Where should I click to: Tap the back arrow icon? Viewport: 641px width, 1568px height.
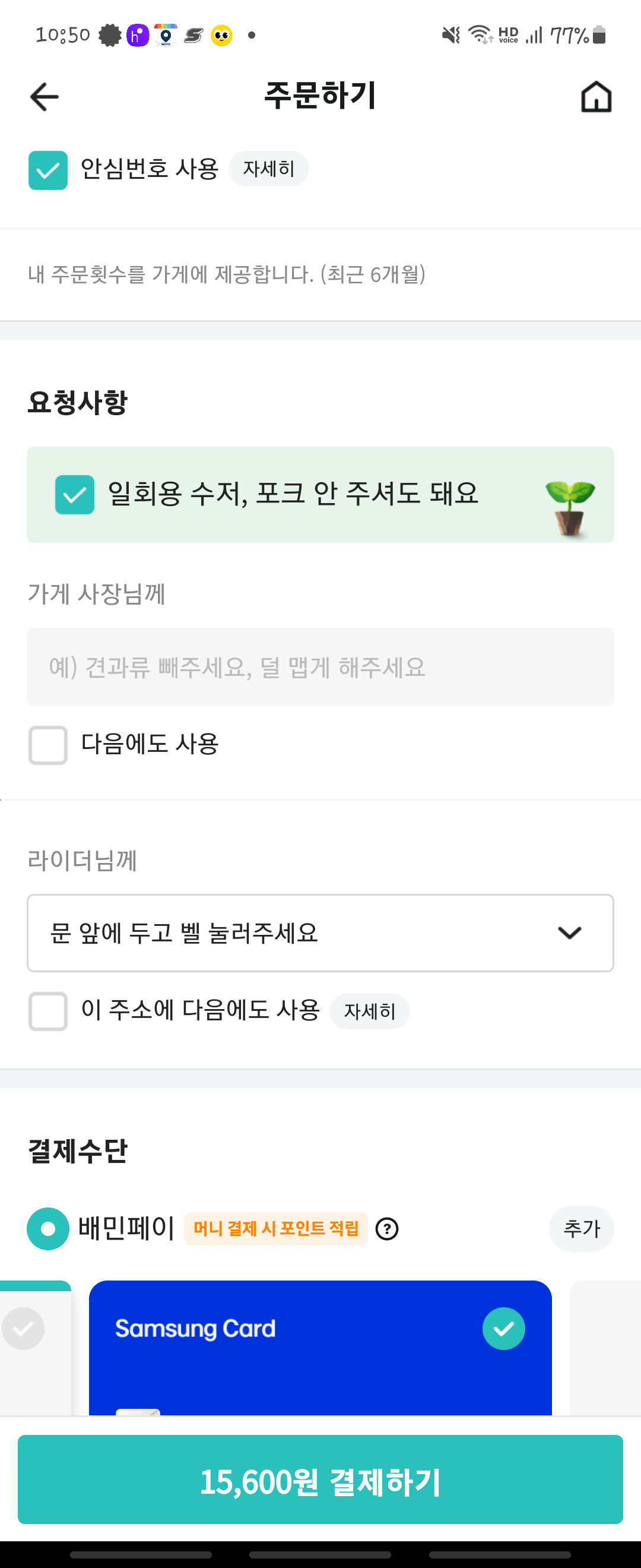pyautogui.click(x=45, y=97)
